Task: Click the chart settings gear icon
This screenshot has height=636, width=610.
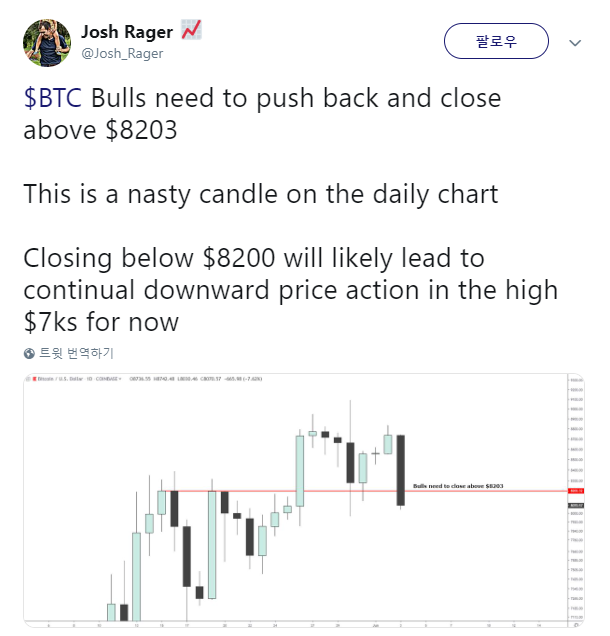Action: pyautogui.click(x=576, y=625)
